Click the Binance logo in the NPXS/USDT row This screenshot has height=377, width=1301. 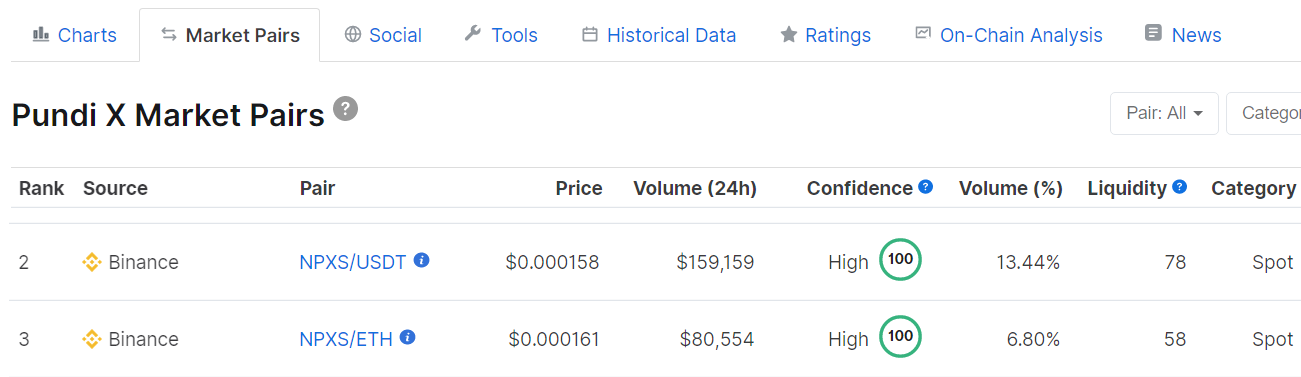coord(92,263)
